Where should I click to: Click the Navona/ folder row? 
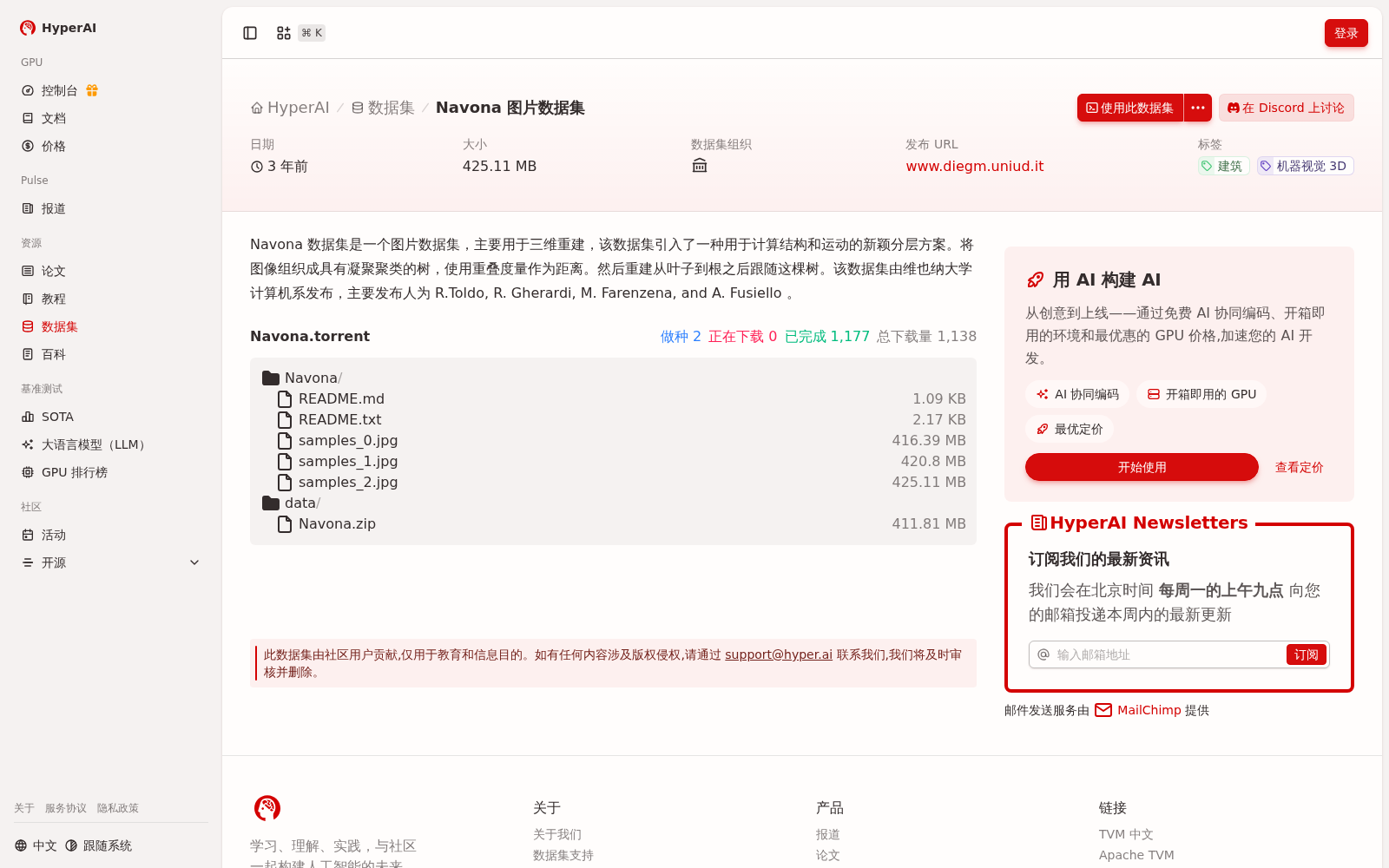tap(613, 378)
